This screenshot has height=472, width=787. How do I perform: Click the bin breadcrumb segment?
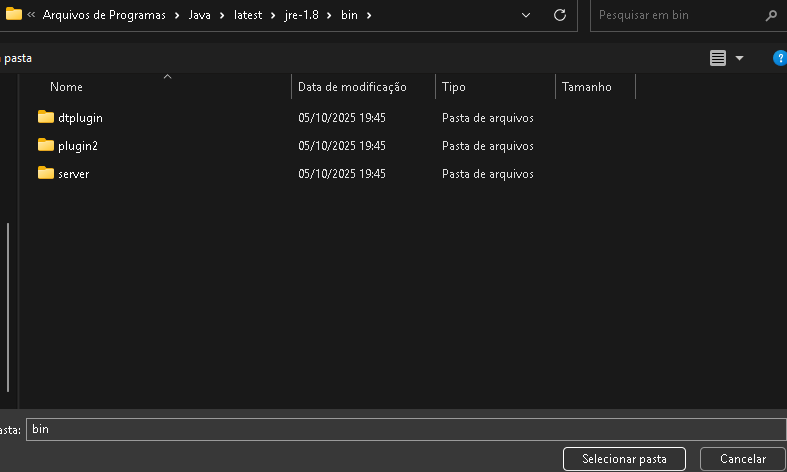click(x=349, y=15)
